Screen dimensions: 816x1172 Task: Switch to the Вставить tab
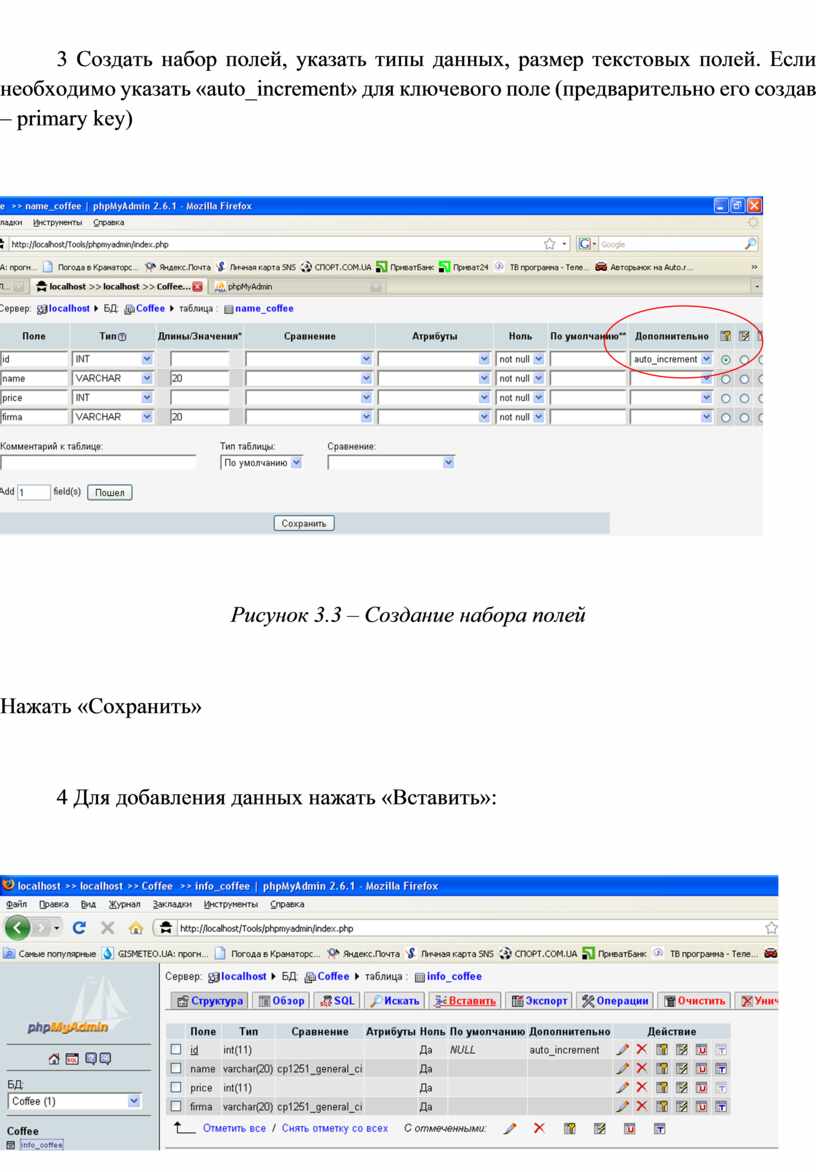tap(465, 1000)
